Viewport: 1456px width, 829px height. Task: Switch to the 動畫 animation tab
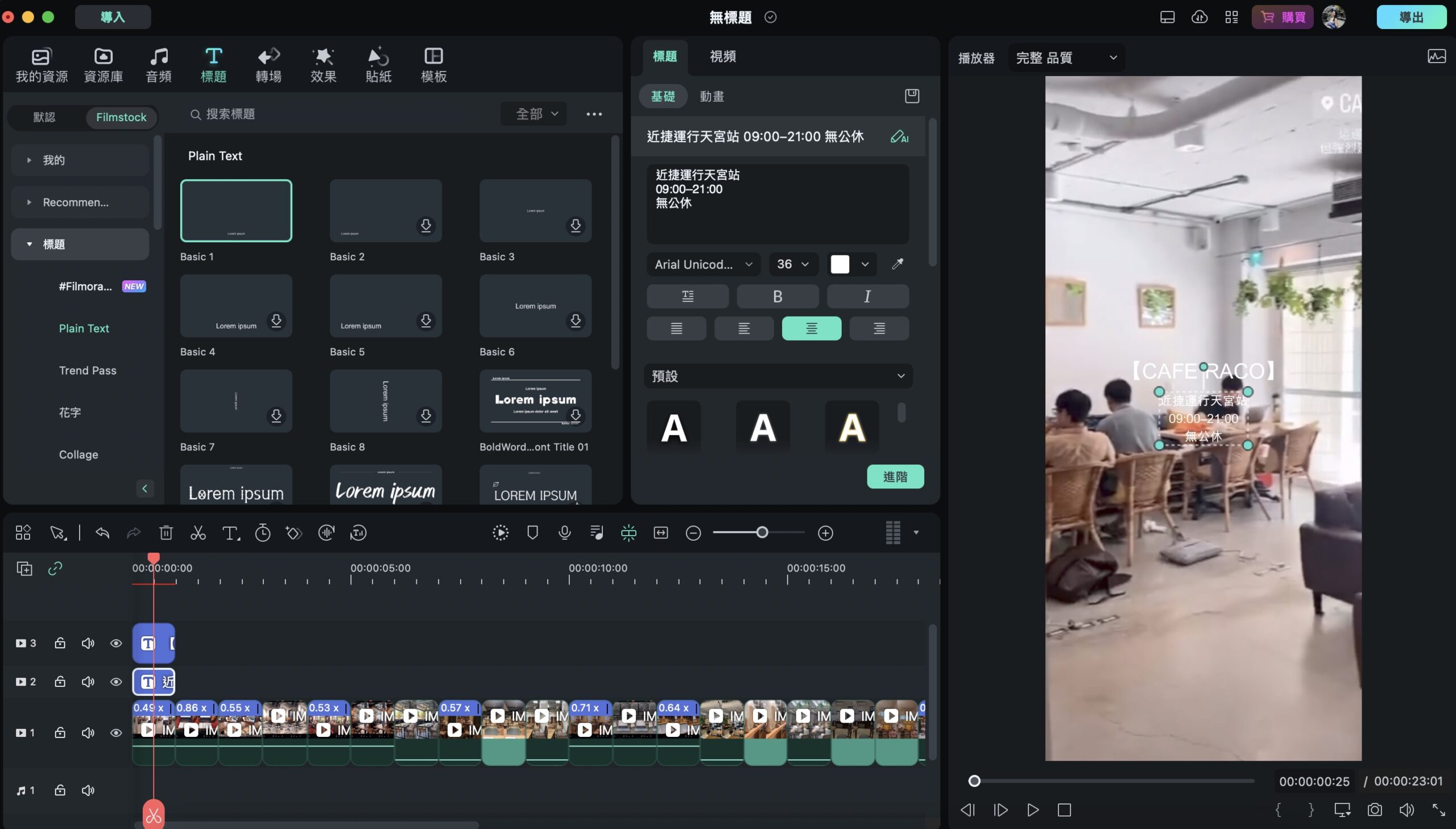pyautogui.click(x=712, y=96)
